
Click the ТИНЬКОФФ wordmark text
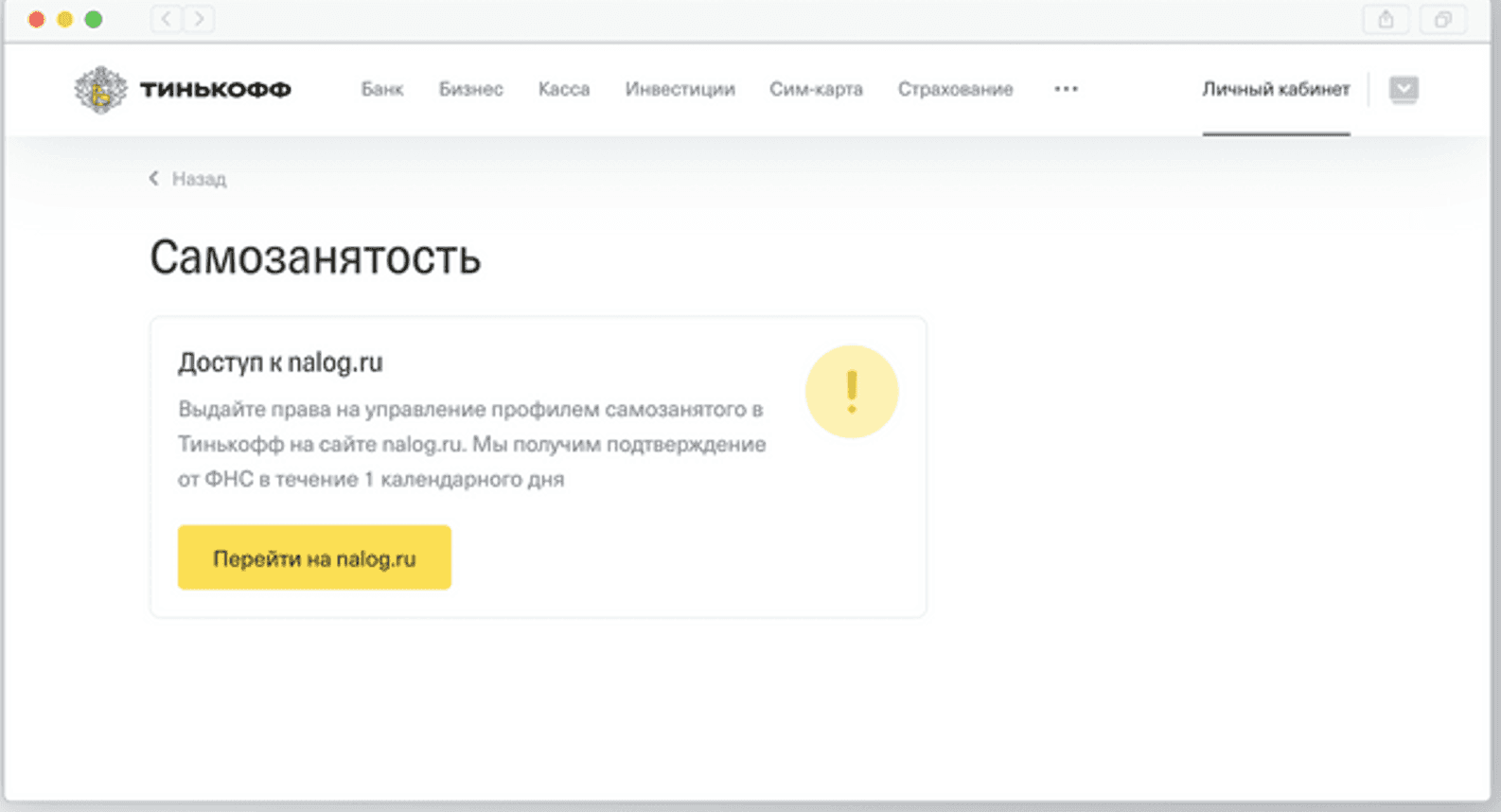[216, 90]
